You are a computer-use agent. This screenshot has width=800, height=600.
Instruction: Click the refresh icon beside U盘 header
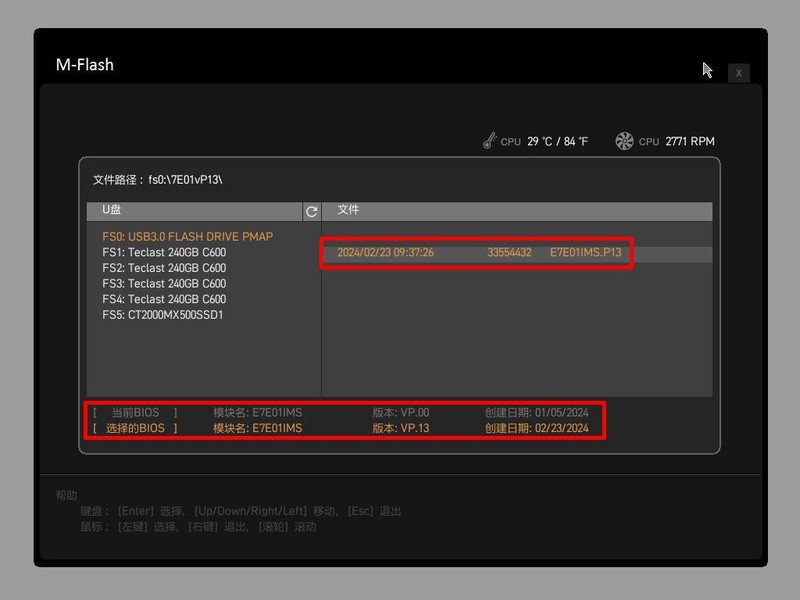point(311,211)
